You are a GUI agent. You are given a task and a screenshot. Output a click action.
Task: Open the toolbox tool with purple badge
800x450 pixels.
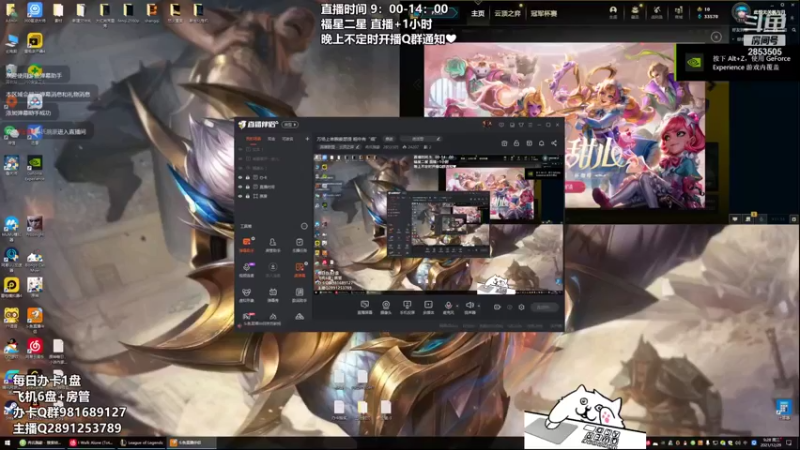tap(246, 269)
